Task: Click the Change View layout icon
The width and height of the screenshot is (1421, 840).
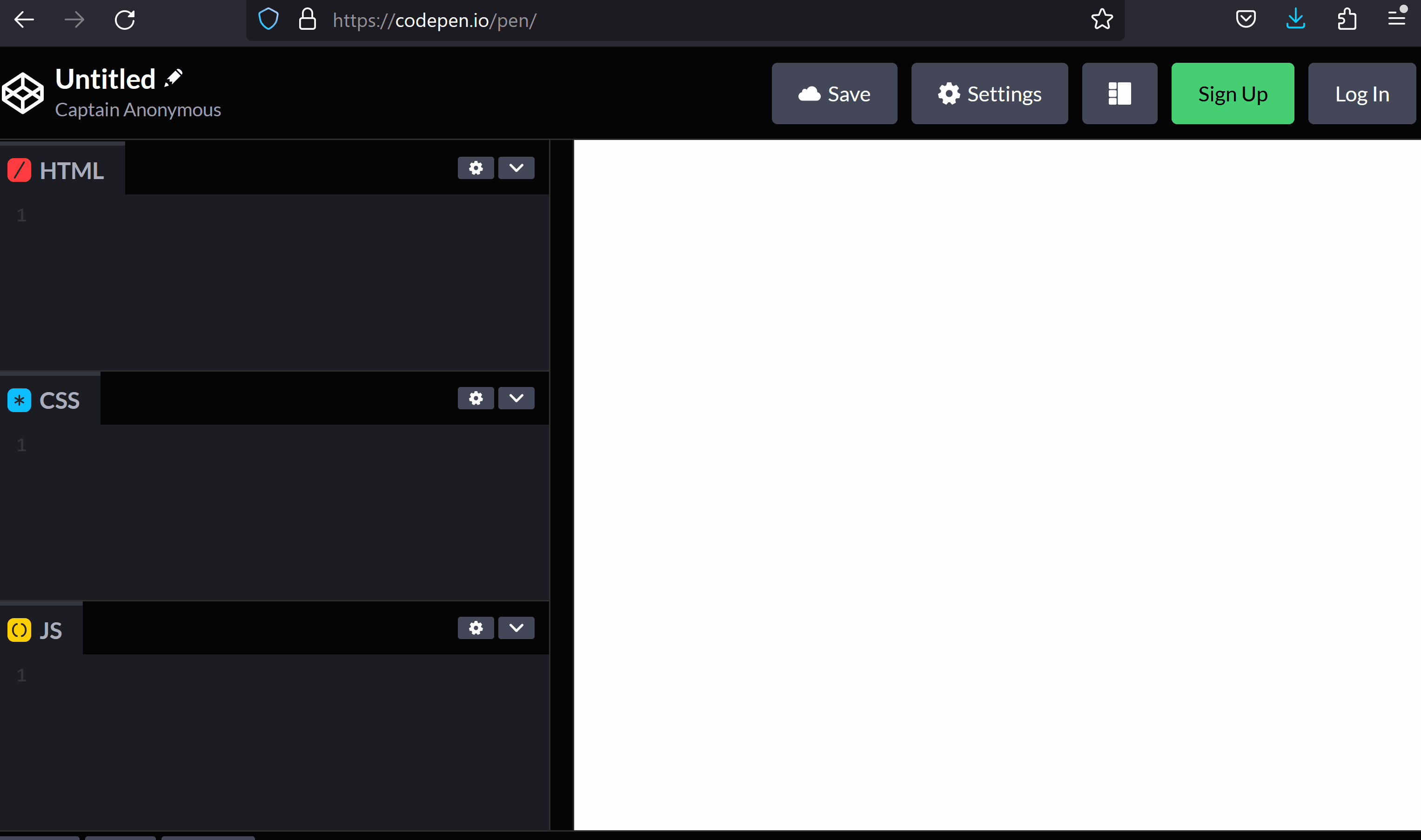Action: point(1119,93)
